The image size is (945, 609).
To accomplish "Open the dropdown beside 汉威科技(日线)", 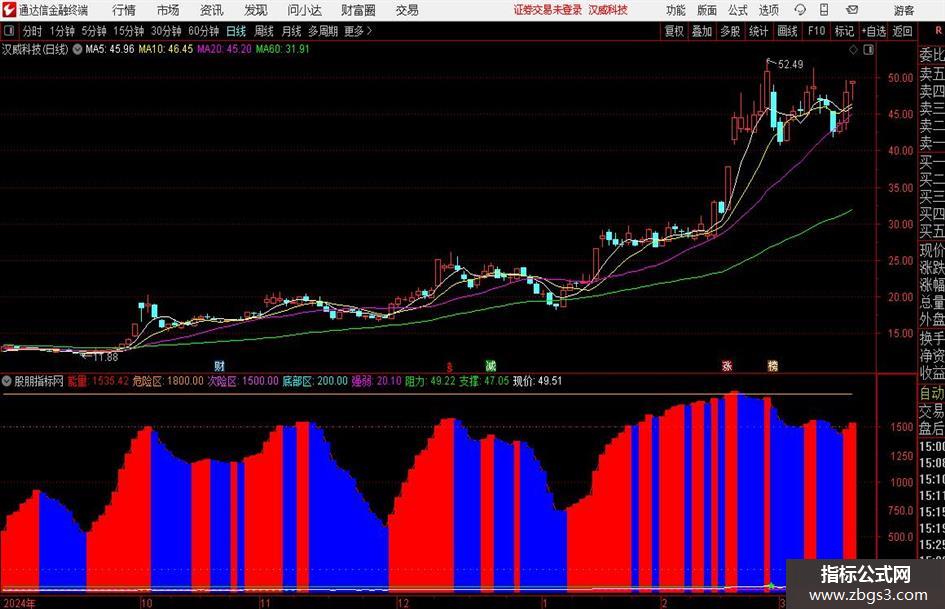I will 77,49.
